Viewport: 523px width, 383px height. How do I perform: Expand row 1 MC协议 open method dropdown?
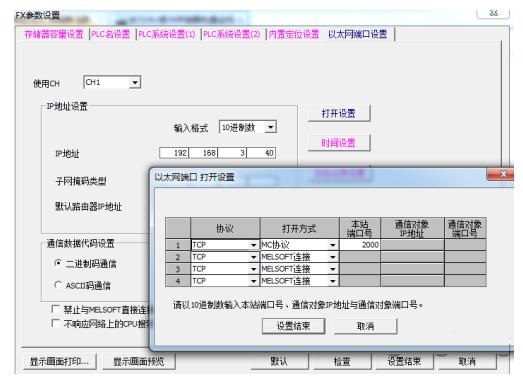(333, 245)
